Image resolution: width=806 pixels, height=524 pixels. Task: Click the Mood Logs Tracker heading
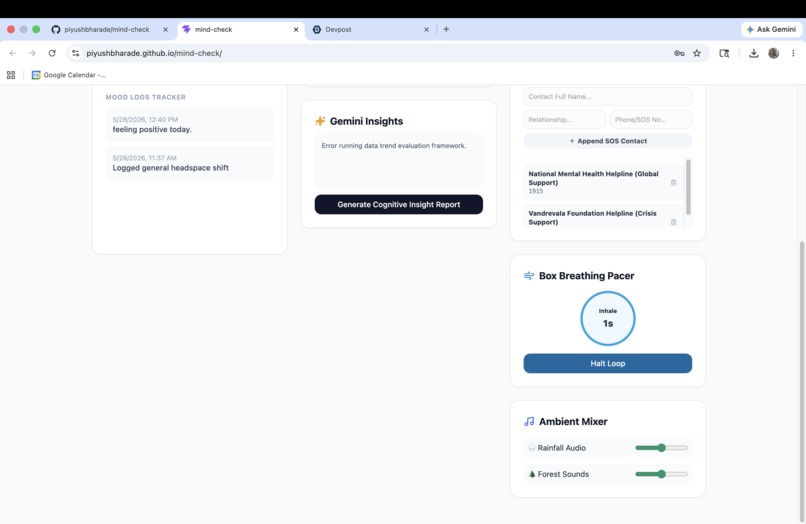(145, 97)
